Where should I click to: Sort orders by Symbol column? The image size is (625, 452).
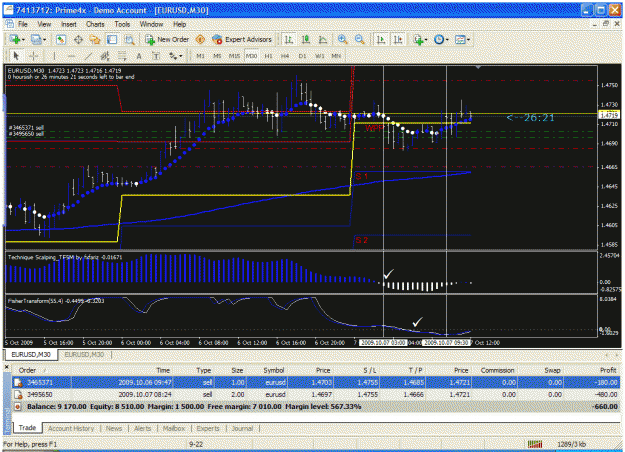[273, 370]
